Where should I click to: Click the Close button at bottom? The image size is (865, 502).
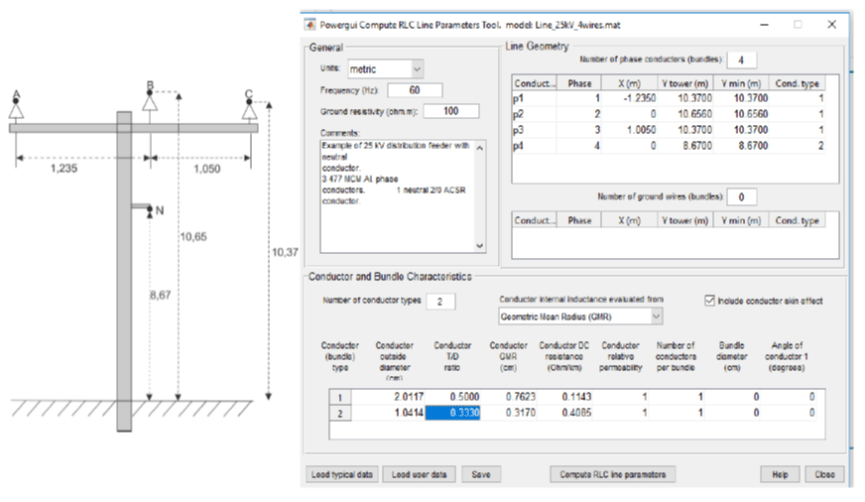[824, 472]
